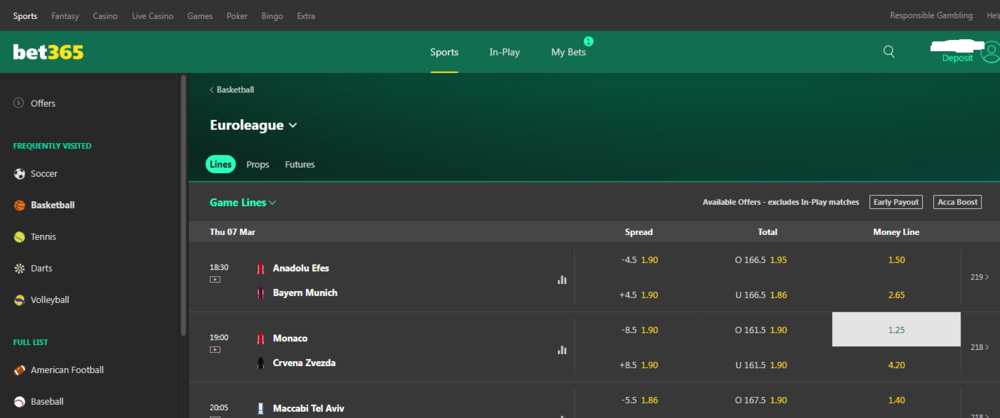Screen dimensions: 1000x418
Task: Select Live Casino in the top bar
Action: click(152, 16)
